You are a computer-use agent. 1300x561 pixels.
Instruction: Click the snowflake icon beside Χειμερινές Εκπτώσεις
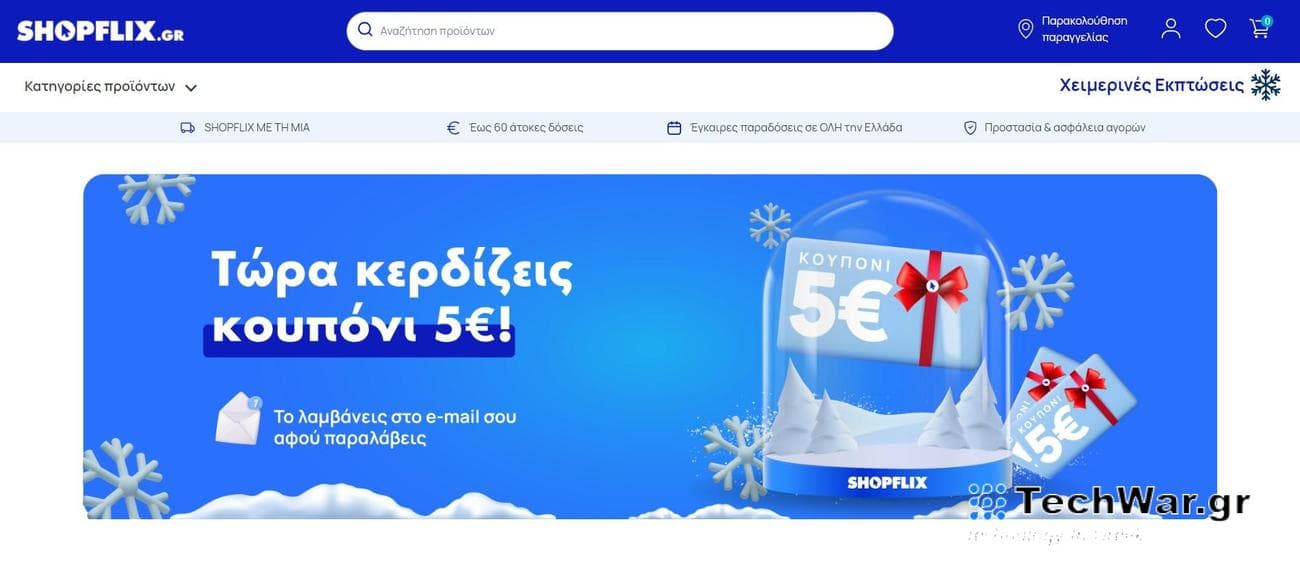click(1266, 85)
